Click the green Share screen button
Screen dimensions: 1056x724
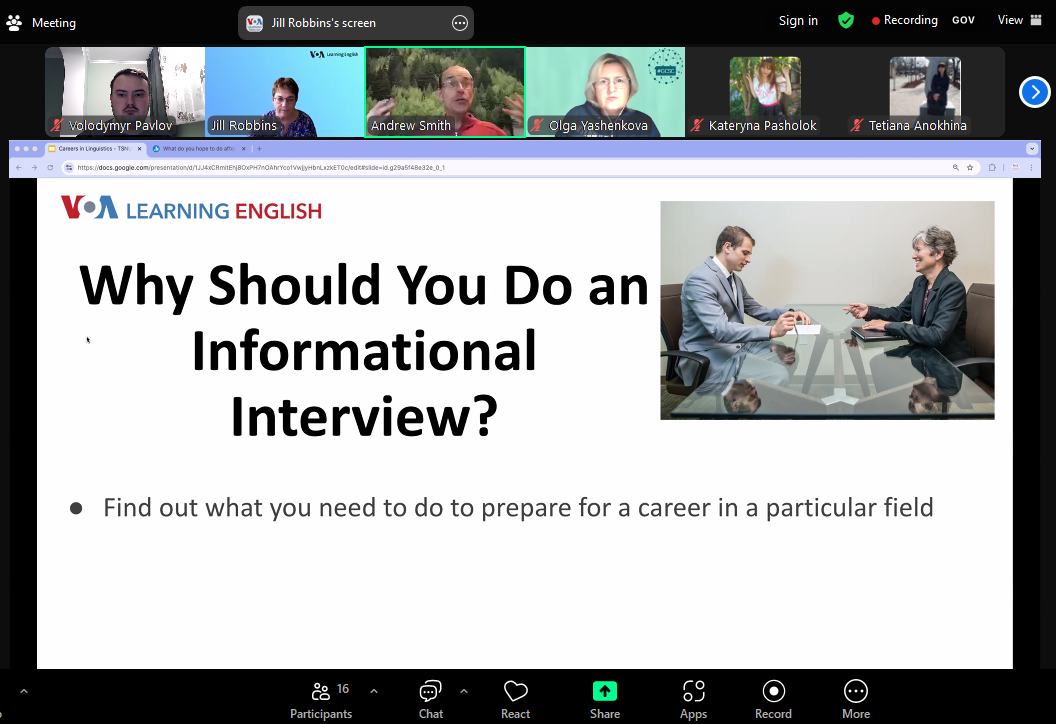click(x=604, y=699)
